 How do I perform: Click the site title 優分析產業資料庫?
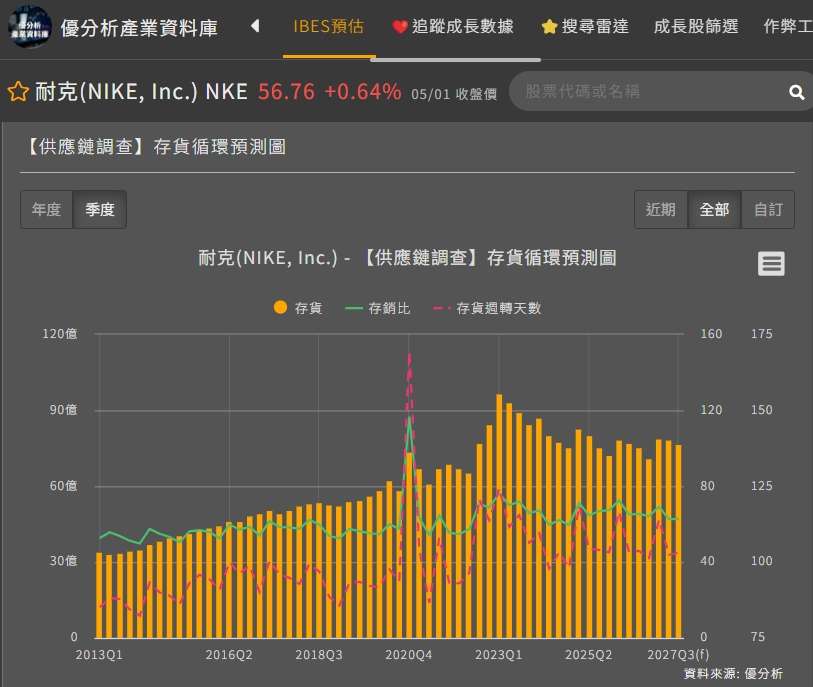pyautogui.click(x=139, y=27)
